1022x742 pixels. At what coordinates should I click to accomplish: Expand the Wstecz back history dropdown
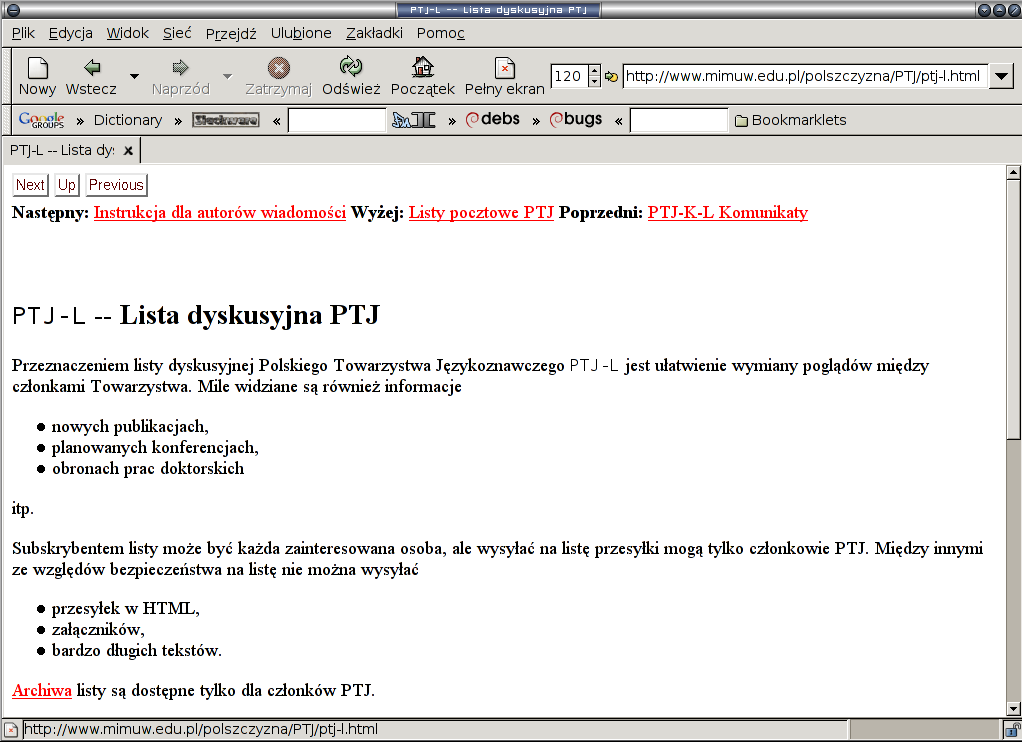[x=134, y=76]
